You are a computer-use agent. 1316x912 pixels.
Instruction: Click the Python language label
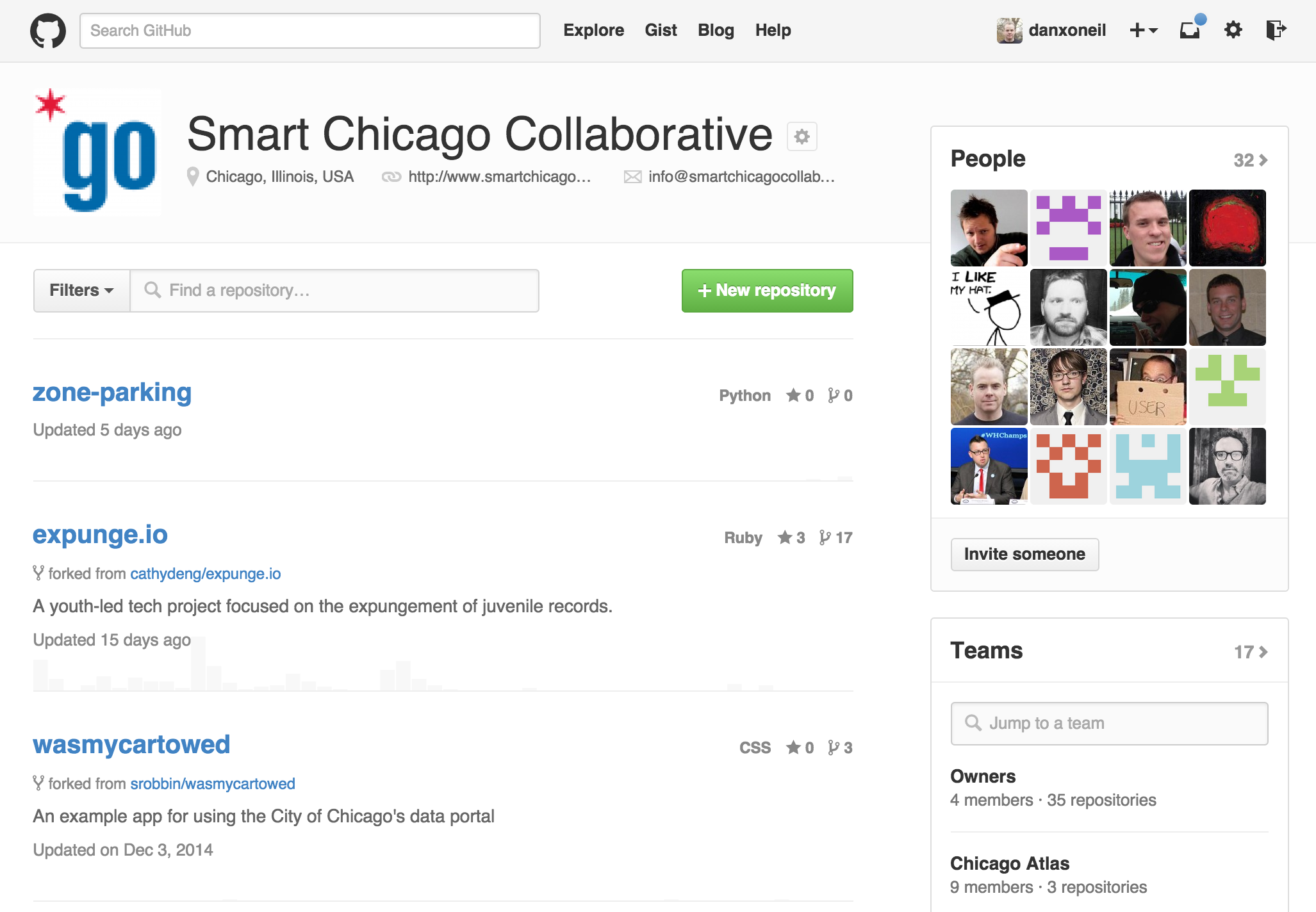click(744, 396)
